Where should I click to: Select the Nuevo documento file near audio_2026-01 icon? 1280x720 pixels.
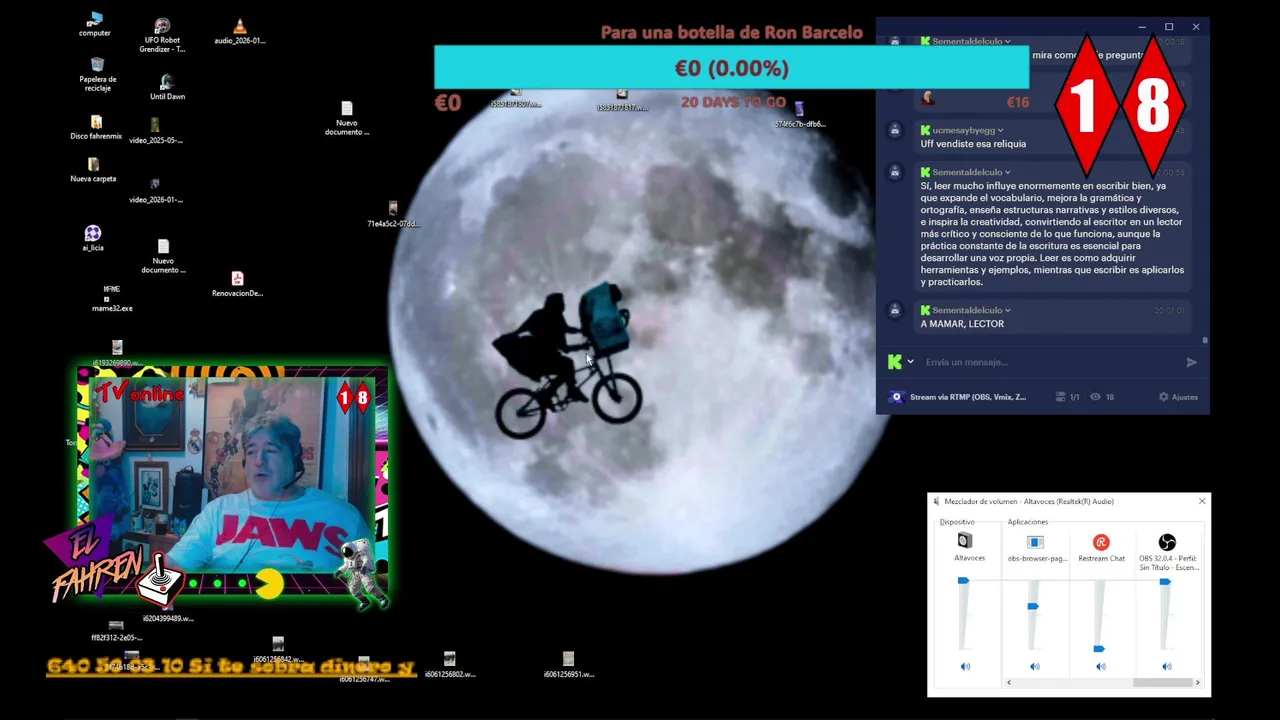click(x=347, y=119)
